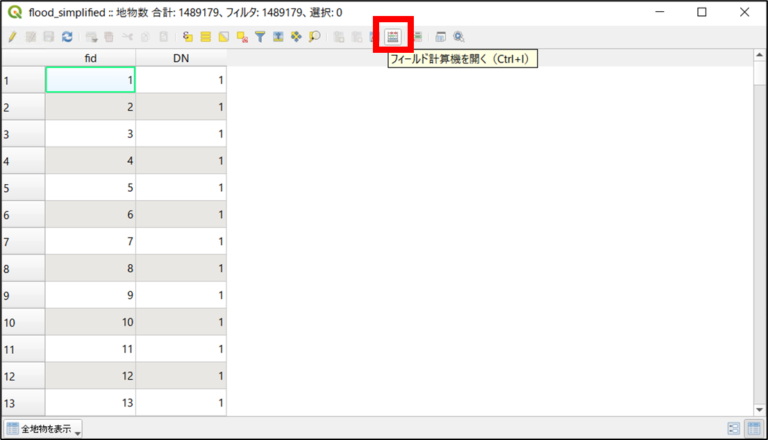The width and height of the screenshot is (768, 440).
Task: Select row header 13
Action: 23,403
